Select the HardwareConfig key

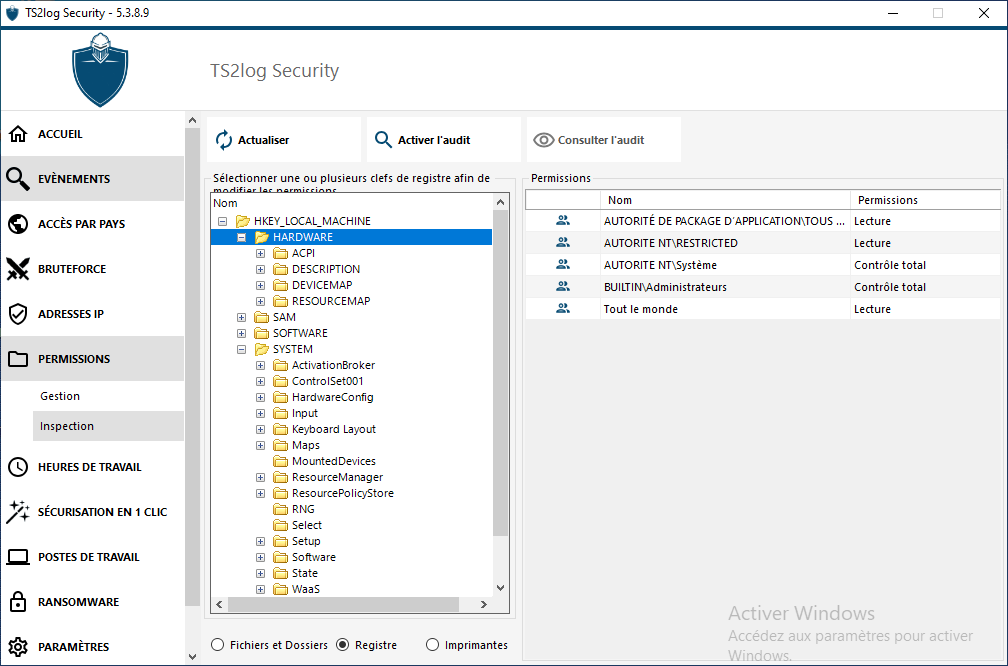332,397
